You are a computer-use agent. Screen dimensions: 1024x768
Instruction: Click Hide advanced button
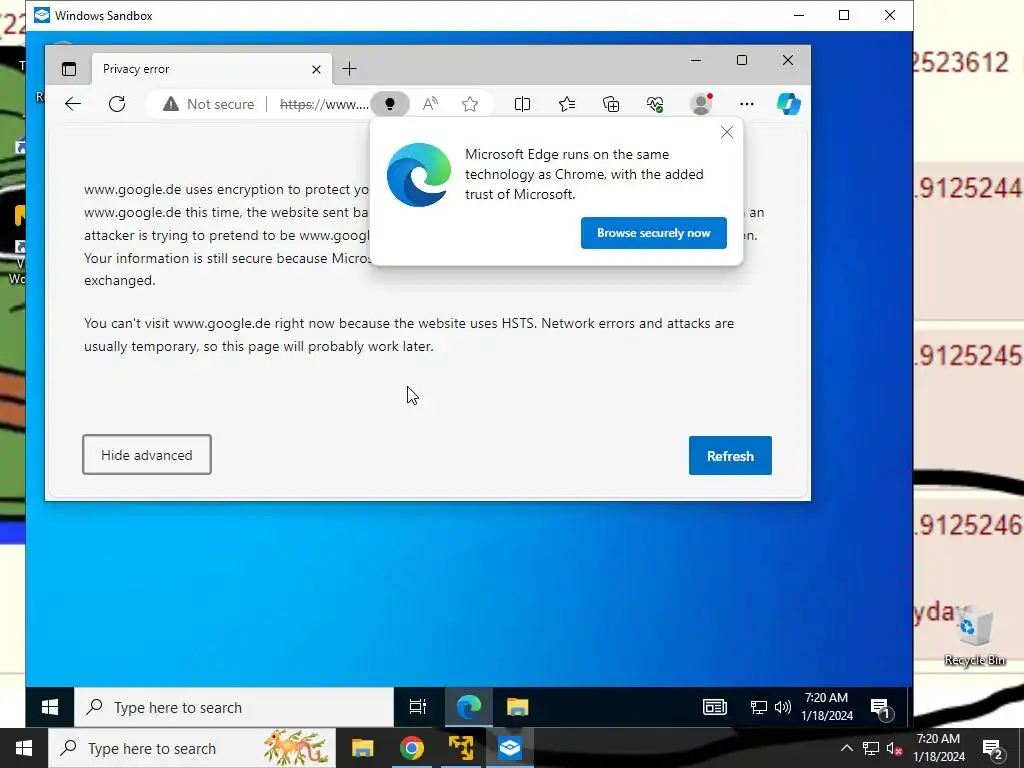click(147, 455)
